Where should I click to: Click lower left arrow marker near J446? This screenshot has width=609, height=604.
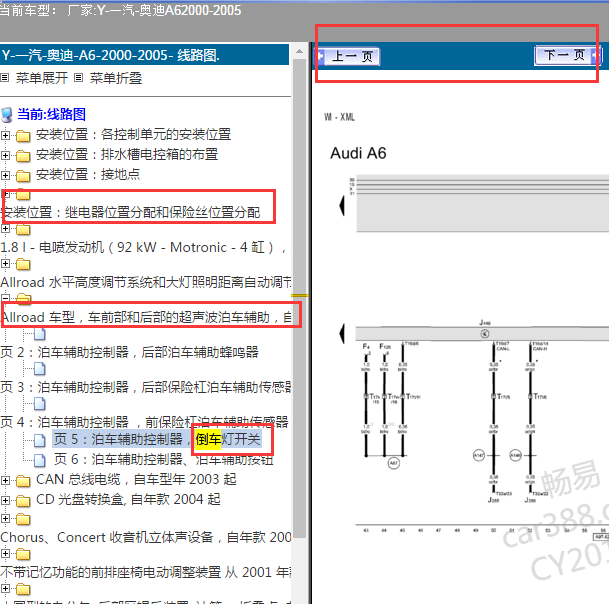[342, 334]
